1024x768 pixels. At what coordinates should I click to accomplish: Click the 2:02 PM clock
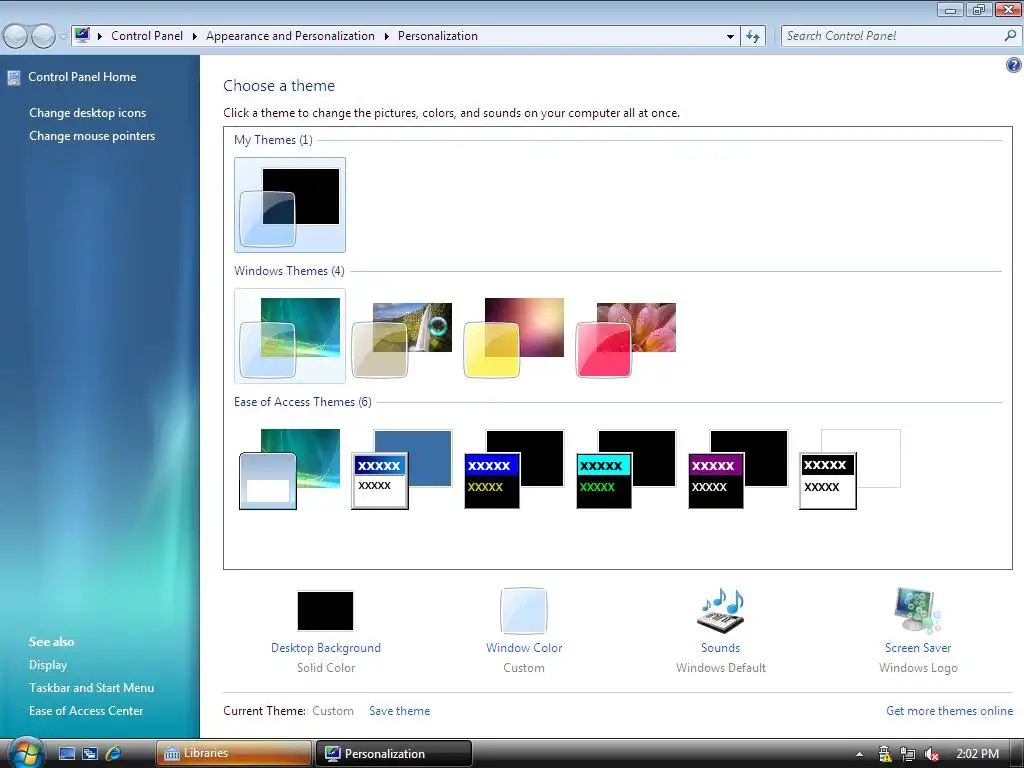978,754
